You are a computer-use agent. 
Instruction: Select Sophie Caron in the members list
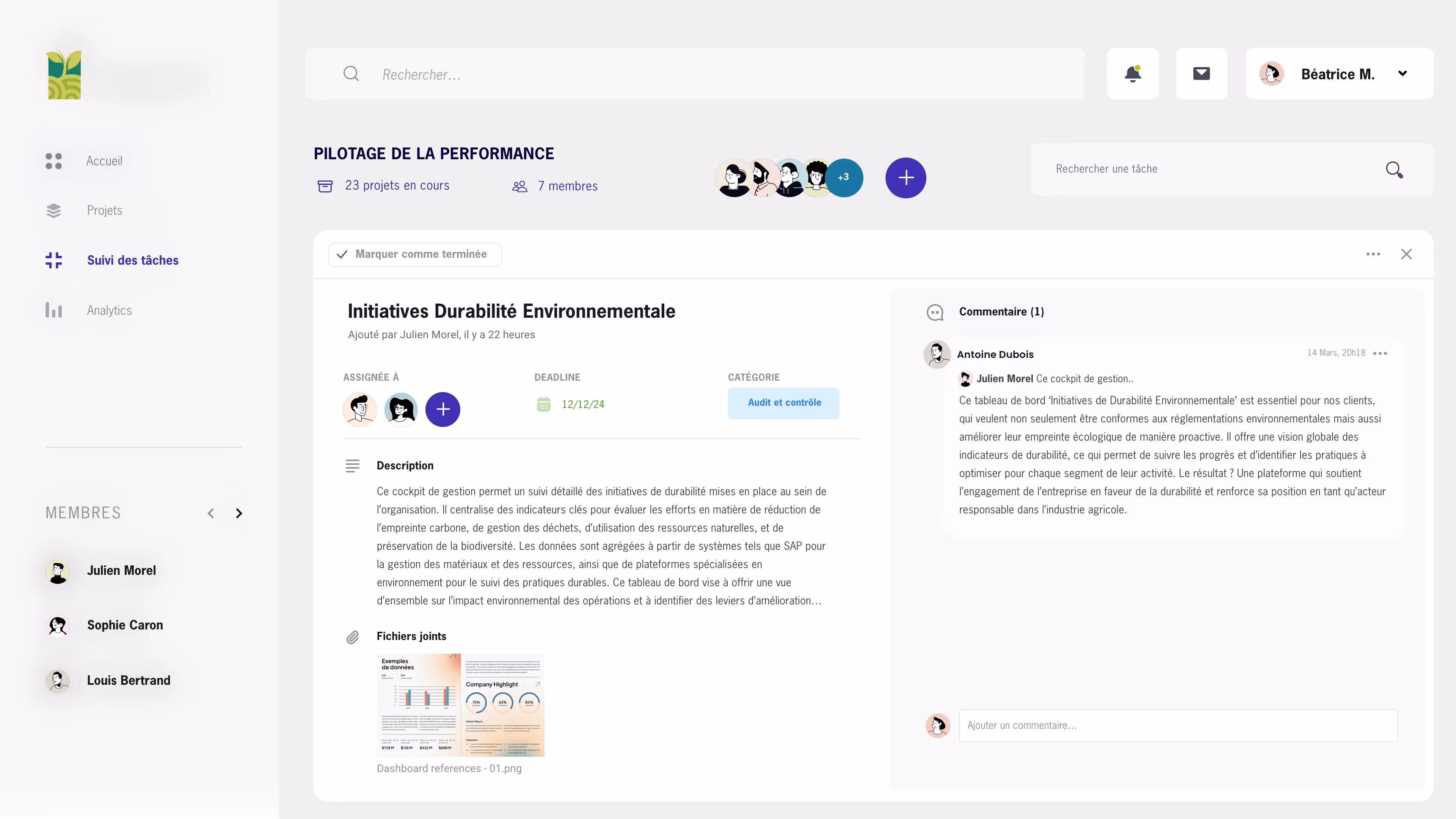pos(124,625)
